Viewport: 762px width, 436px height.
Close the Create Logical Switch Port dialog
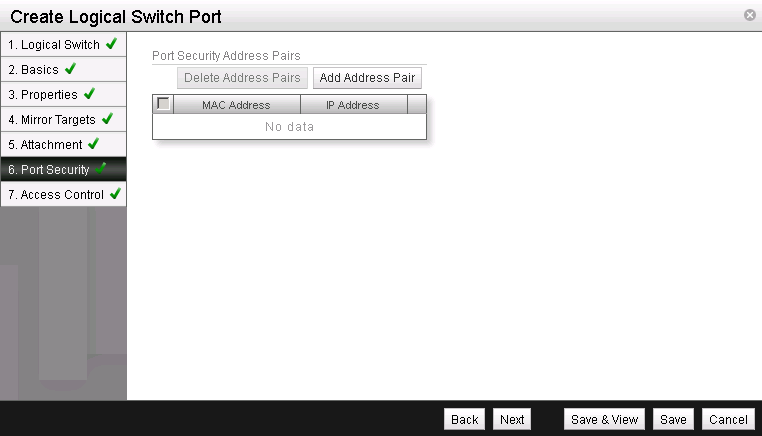pos(749,16)
